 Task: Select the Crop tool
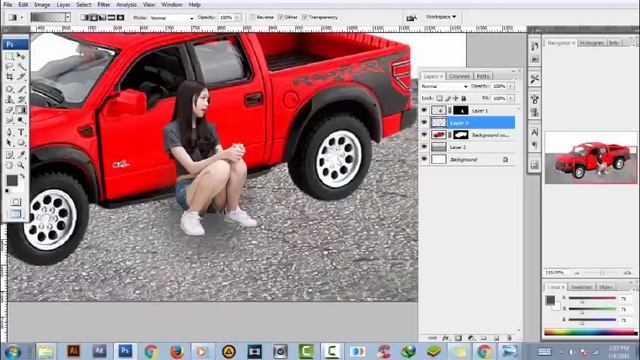pyautogui.click(x=9, y=77)
